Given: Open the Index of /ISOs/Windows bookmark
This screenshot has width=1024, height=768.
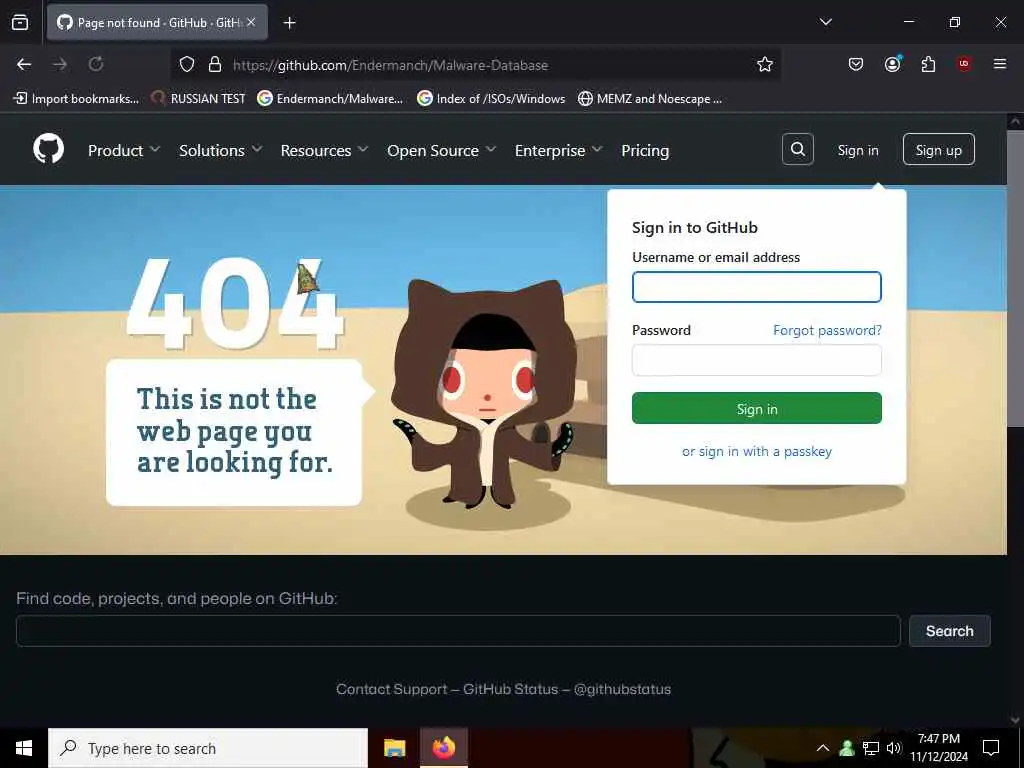Looking at the screenshot, I should click(491, 99).
